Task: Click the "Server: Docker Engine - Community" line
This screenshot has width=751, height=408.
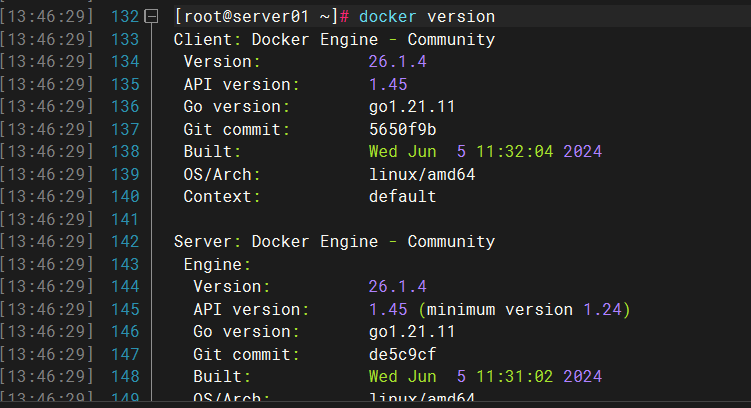Action: [x=334, y=242]
